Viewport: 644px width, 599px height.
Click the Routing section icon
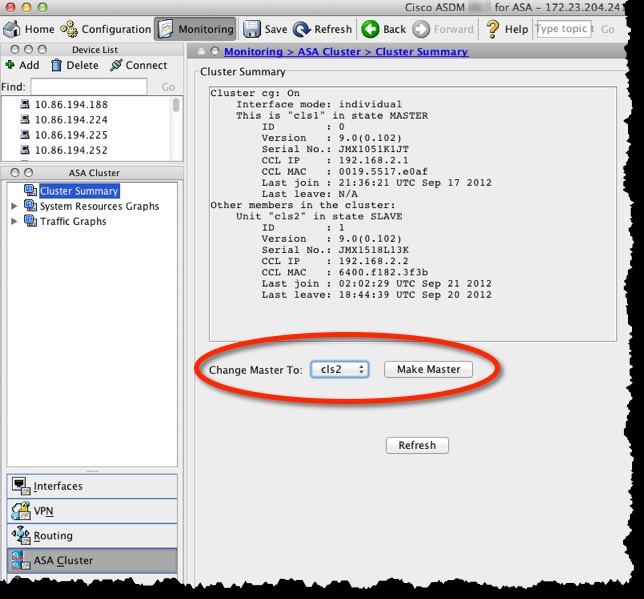21,535
